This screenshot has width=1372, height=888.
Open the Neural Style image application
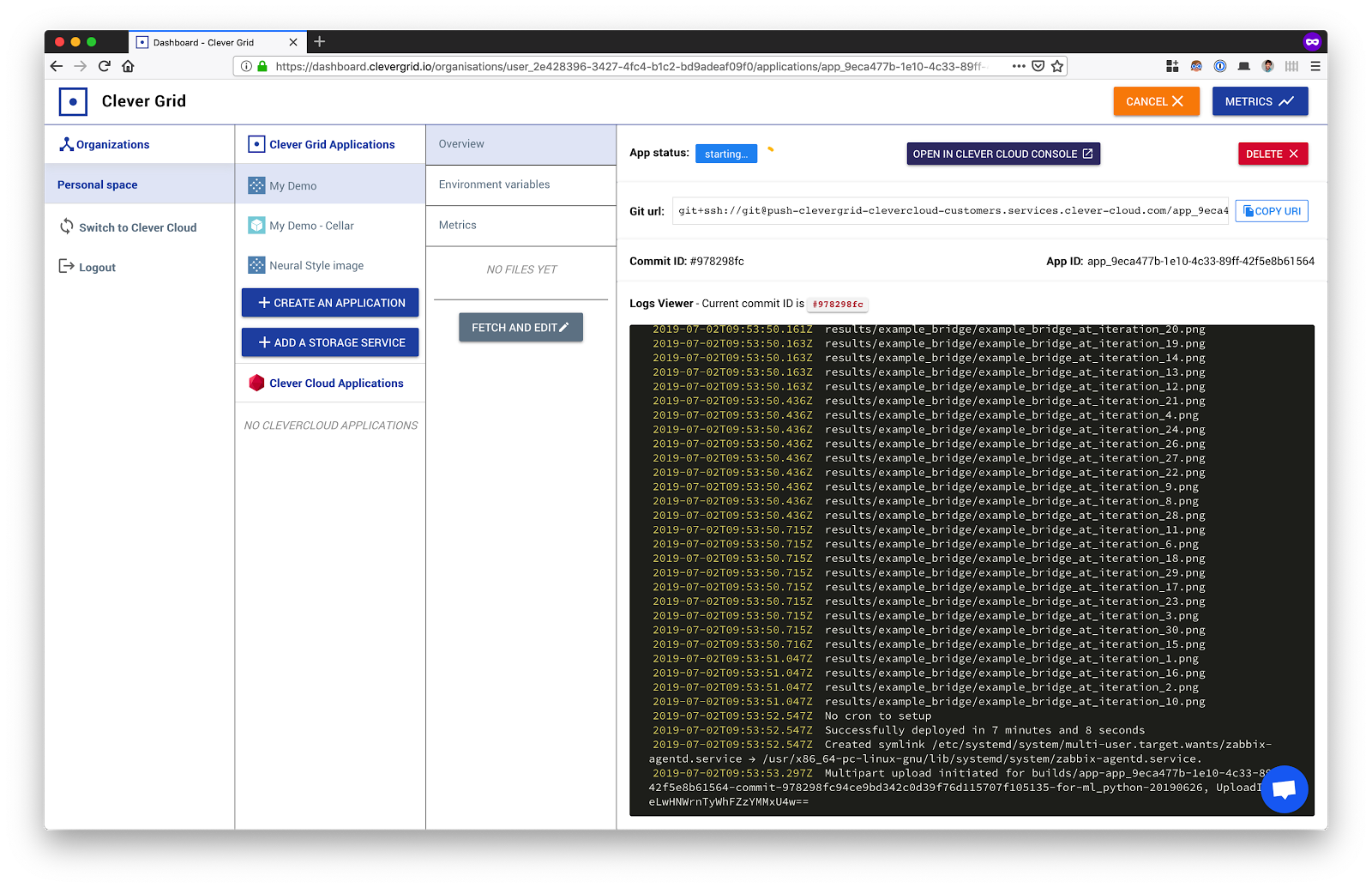coord(316,266)
